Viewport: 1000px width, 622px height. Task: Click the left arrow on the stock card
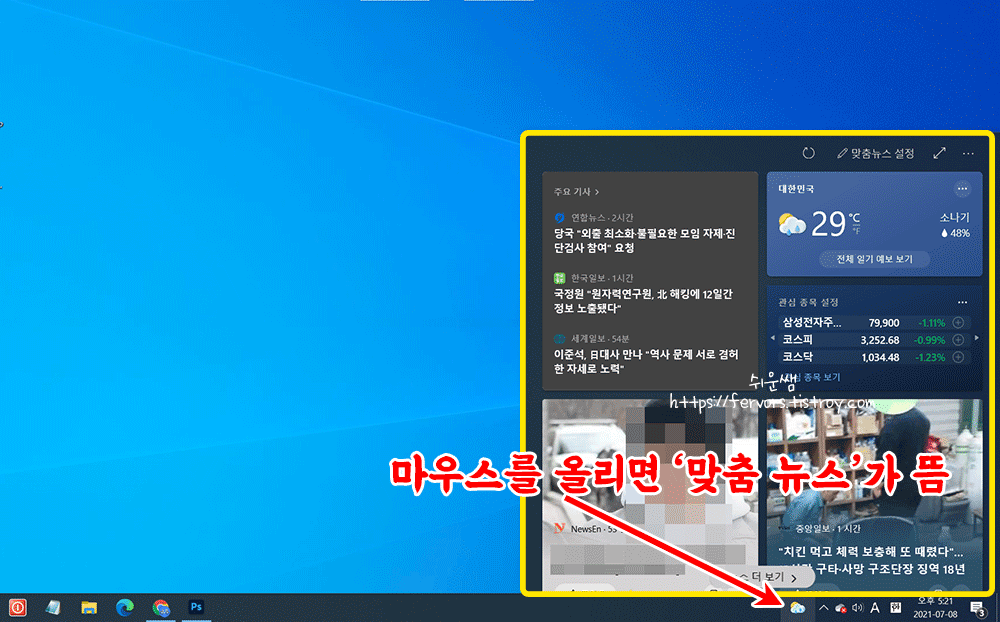772,338
